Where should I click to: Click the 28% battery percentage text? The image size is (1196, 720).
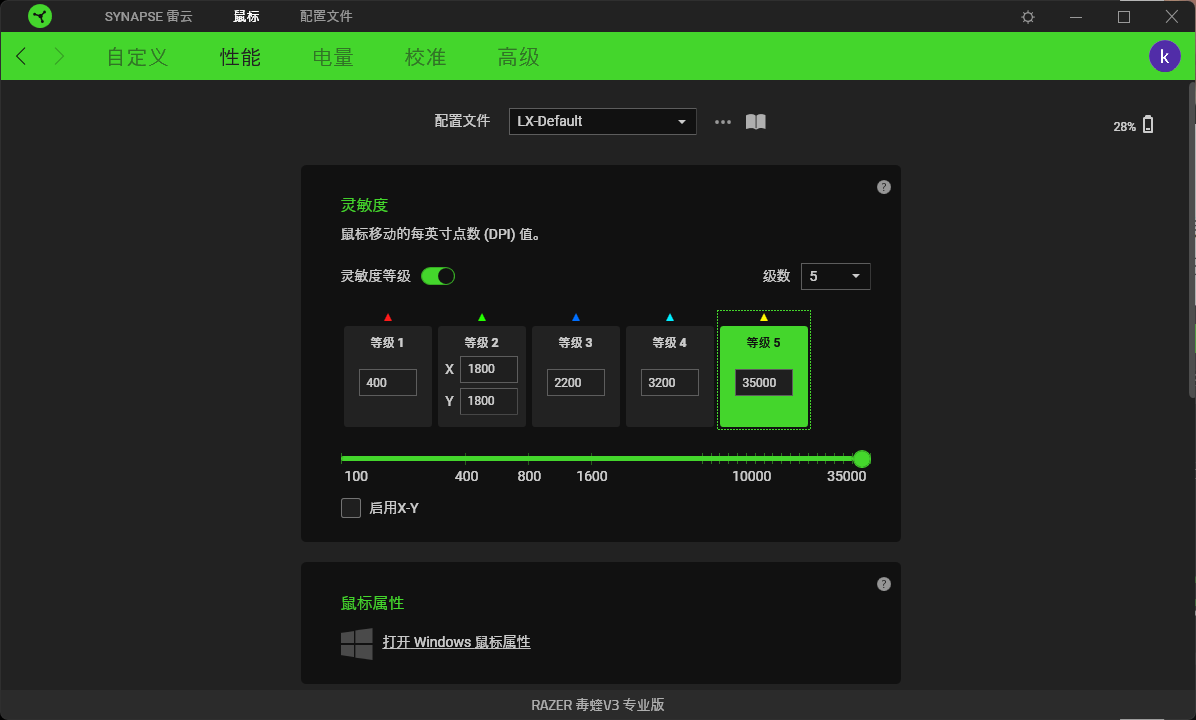coord(1124,127)
